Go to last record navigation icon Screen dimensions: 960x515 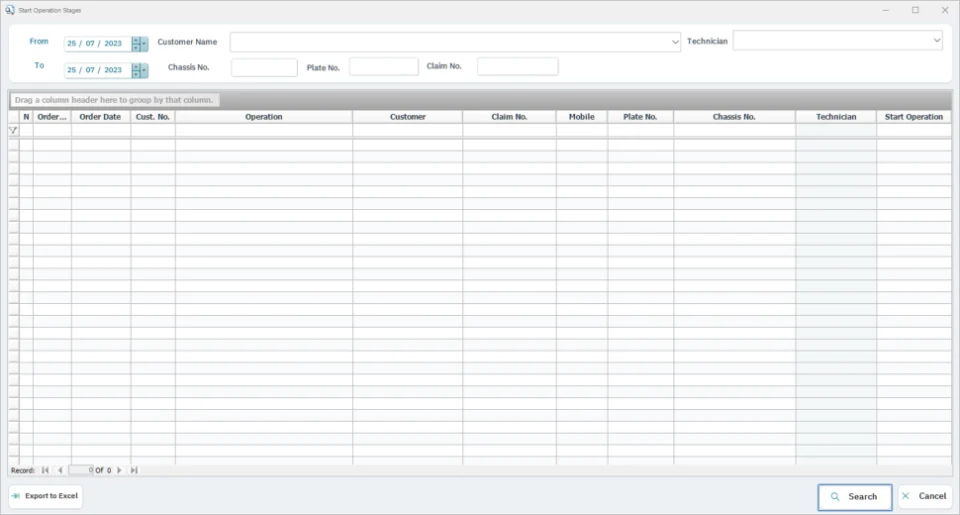coord(134,470)
